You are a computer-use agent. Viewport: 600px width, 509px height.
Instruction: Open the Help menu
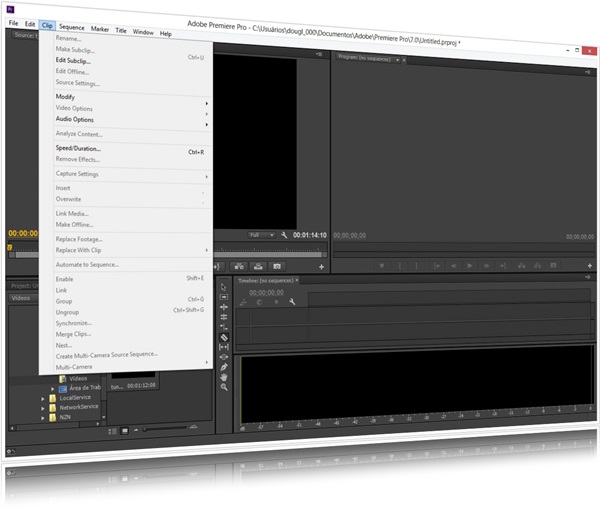166,34
